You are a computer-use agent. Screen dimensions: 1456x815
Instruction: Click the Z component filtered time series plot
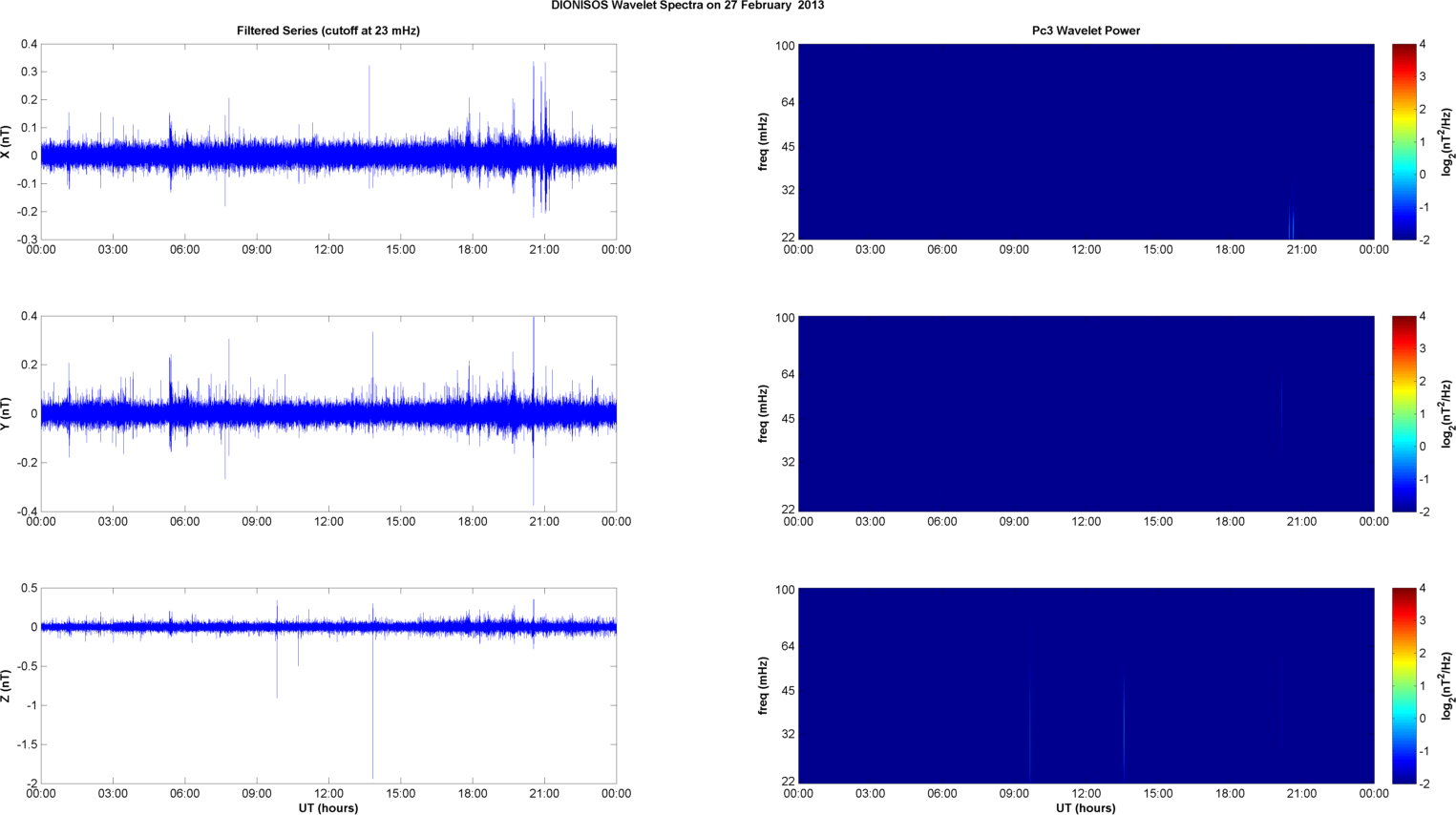(x=328, y=685)
